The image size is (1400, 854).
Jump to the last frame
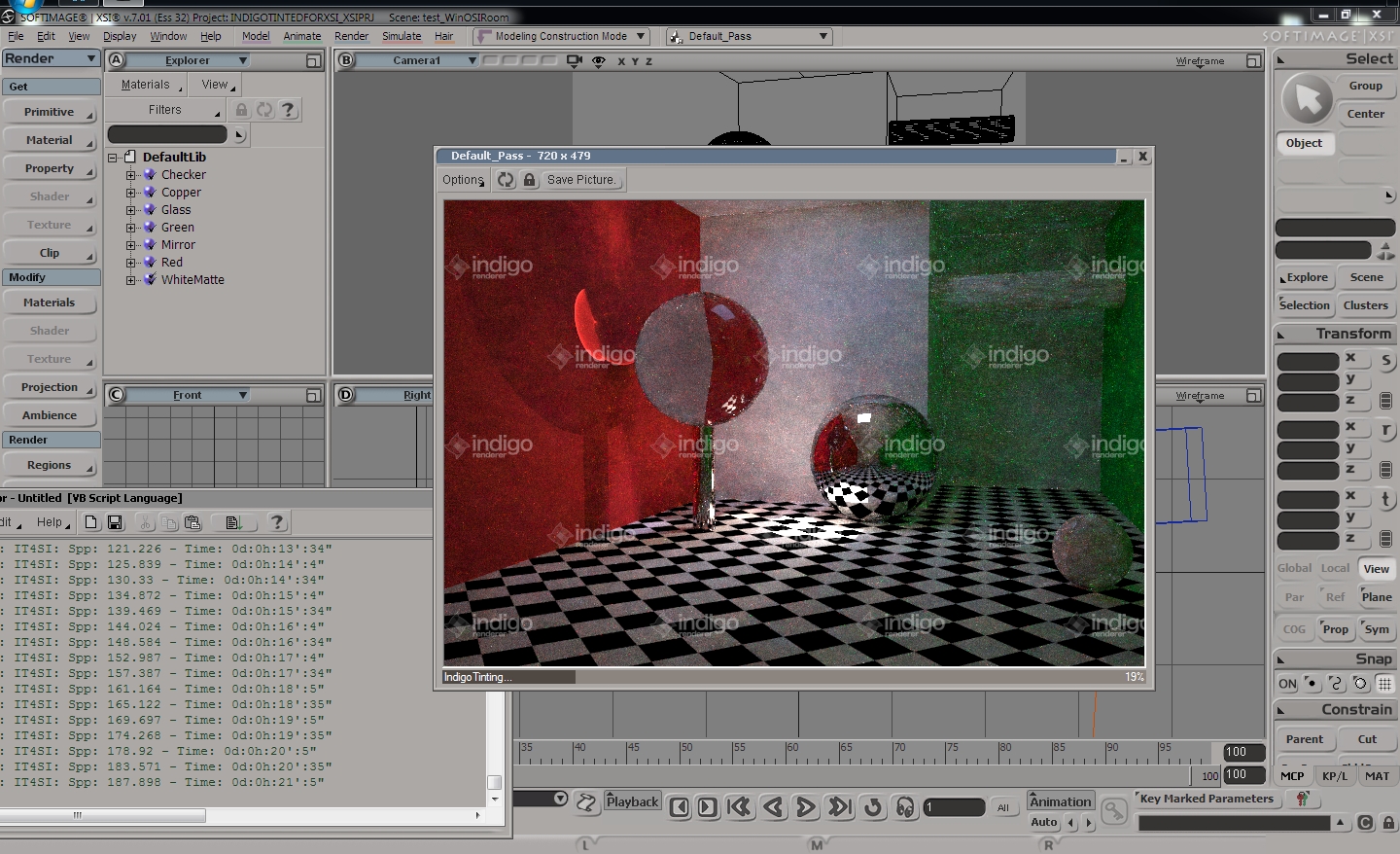click(840, 807)
